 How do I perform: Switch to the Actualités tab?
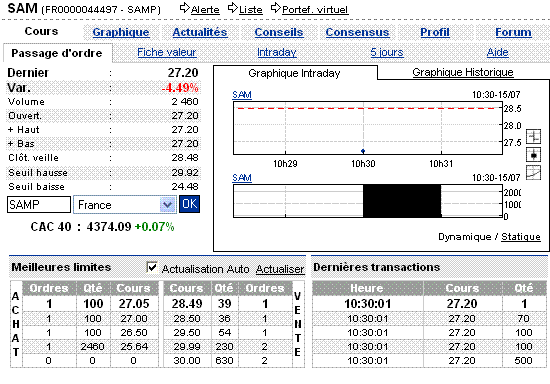click(x=200, y=32)
